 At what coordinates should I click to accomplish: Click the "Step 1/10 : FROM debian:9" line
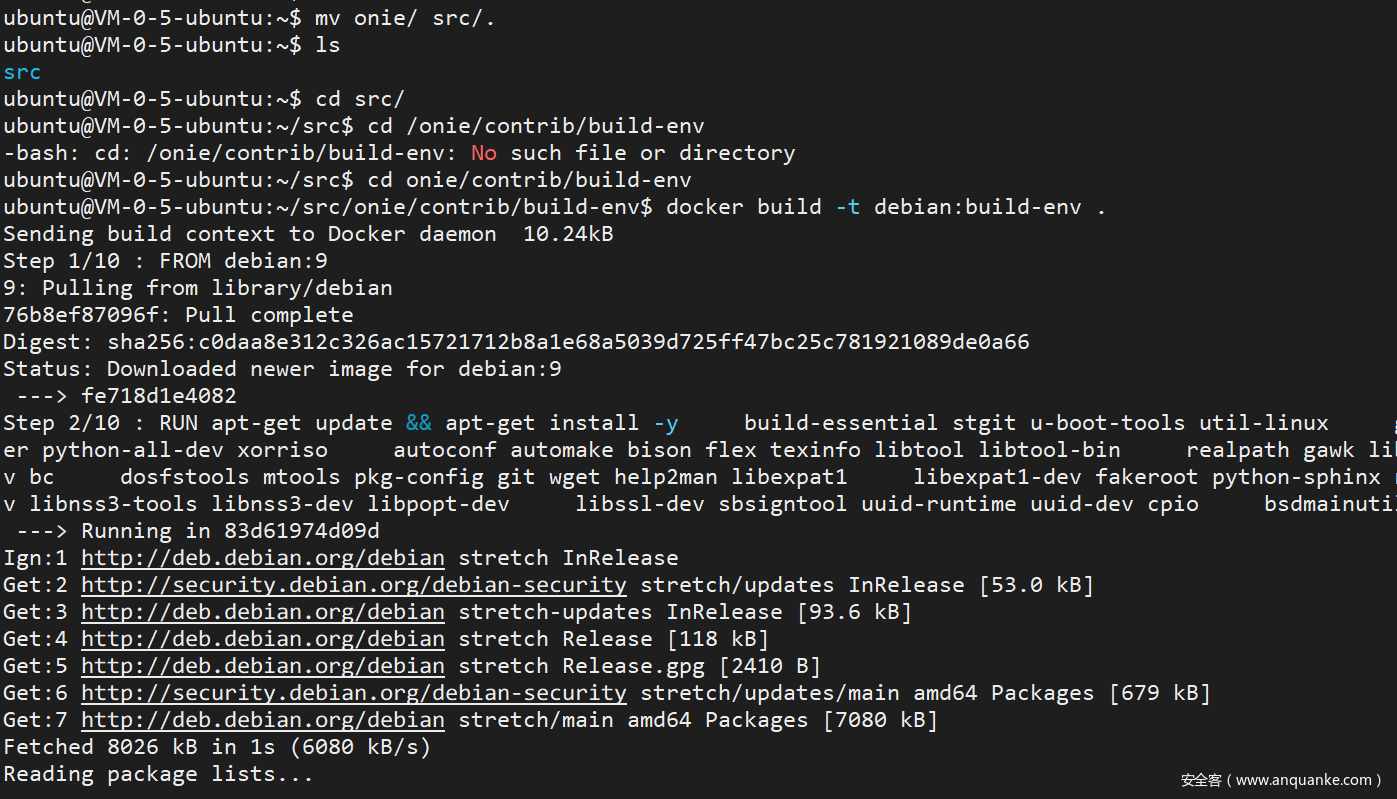tap(165, 261)
